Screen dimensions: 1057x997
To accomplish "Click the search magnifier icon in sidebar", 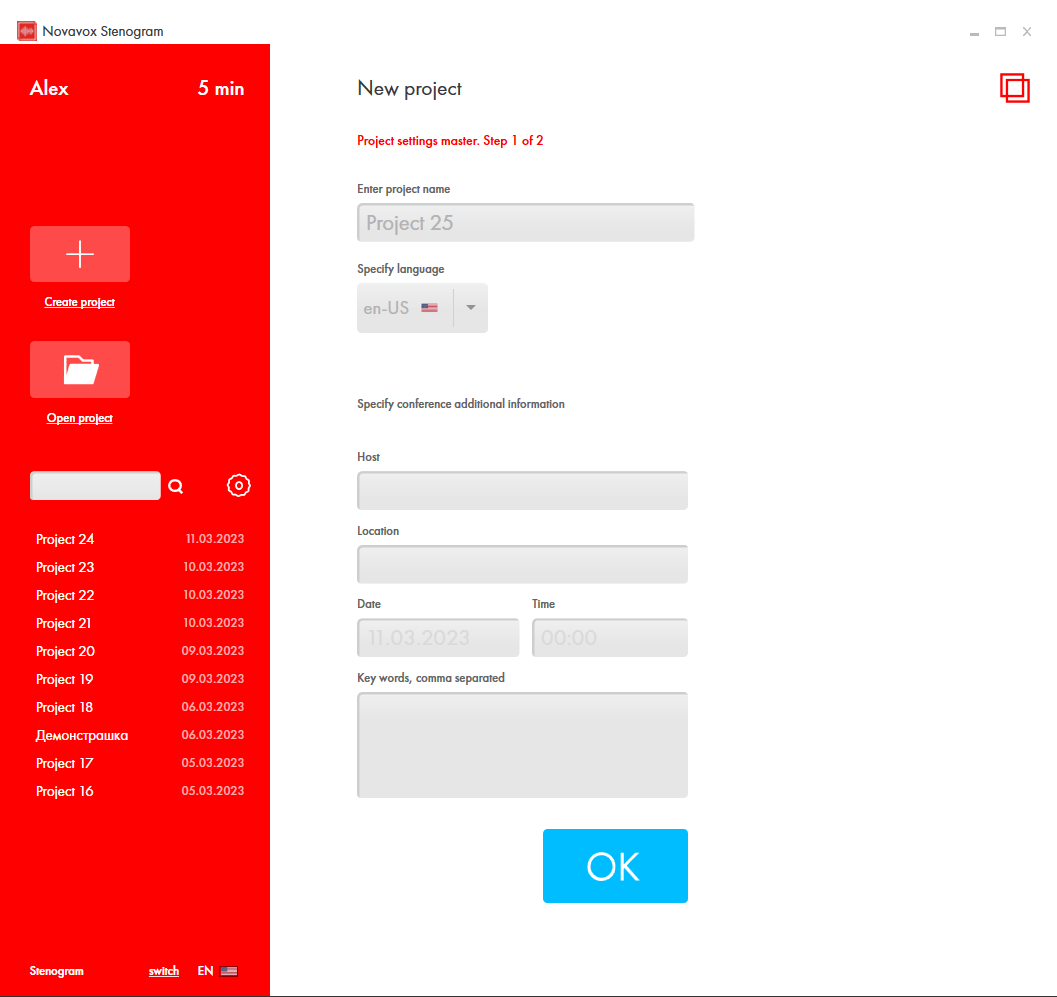I will coord(176,487).
